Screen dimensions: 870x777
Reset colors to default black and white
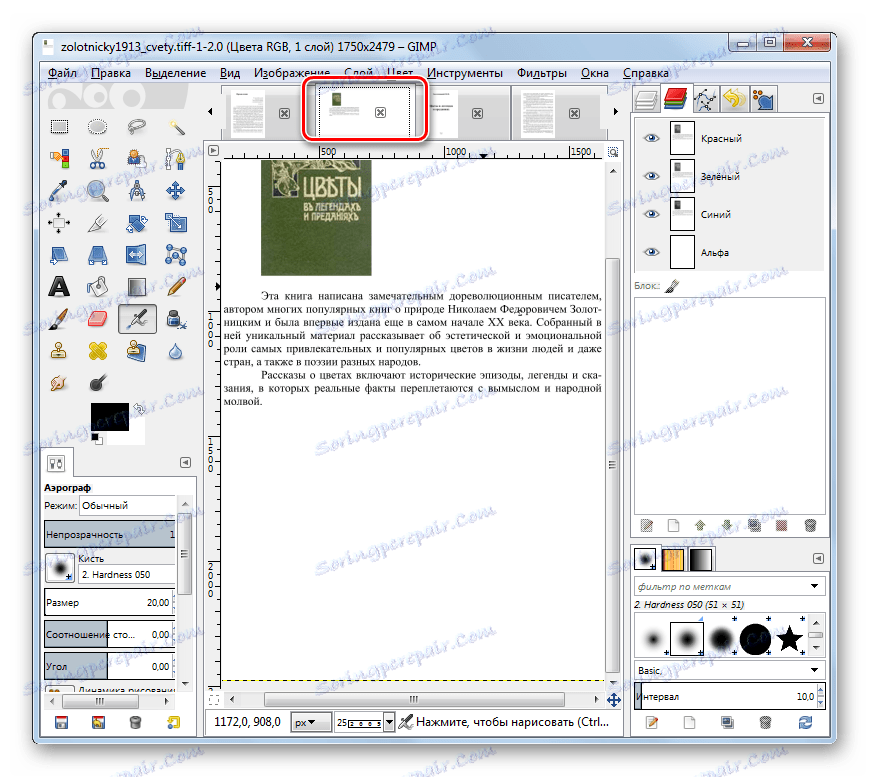pyautogui.click(x=97, y=439)
